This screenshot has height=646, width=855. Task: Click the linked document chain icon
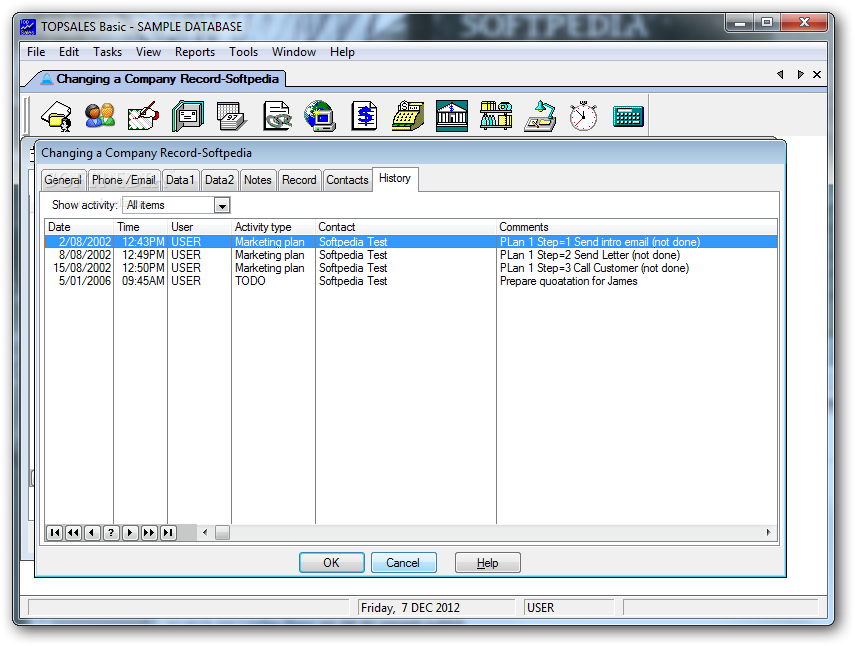[276, 116]
